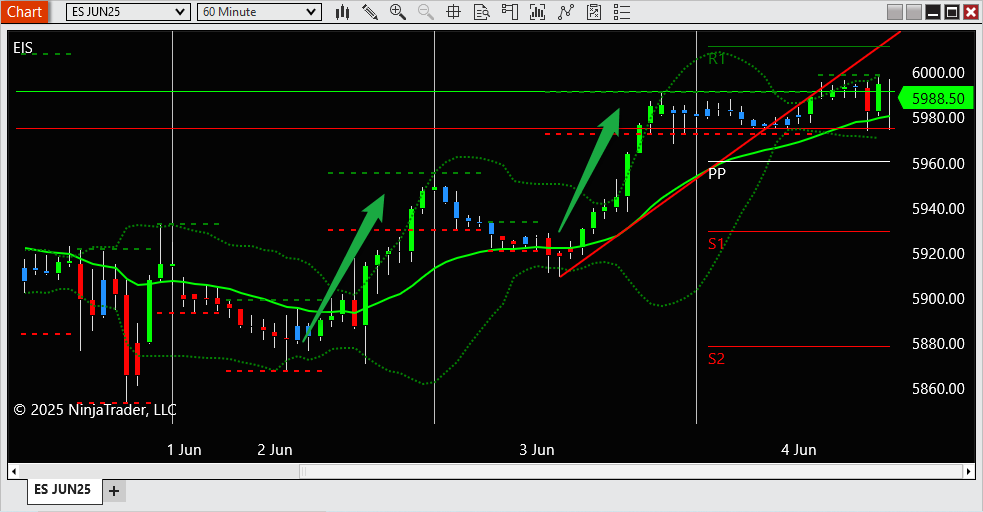
Task: Click the 5860.00 price axis label
Action: [938, 389]
